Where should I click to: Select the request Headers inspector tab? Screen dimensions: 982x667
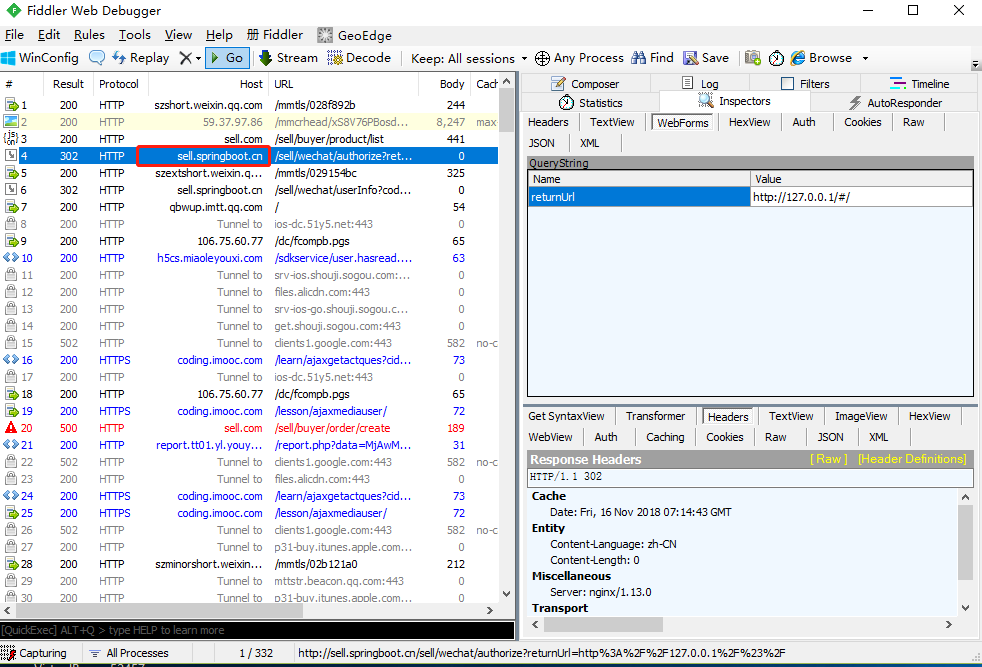pyautogui.click(x=548, y=122)
